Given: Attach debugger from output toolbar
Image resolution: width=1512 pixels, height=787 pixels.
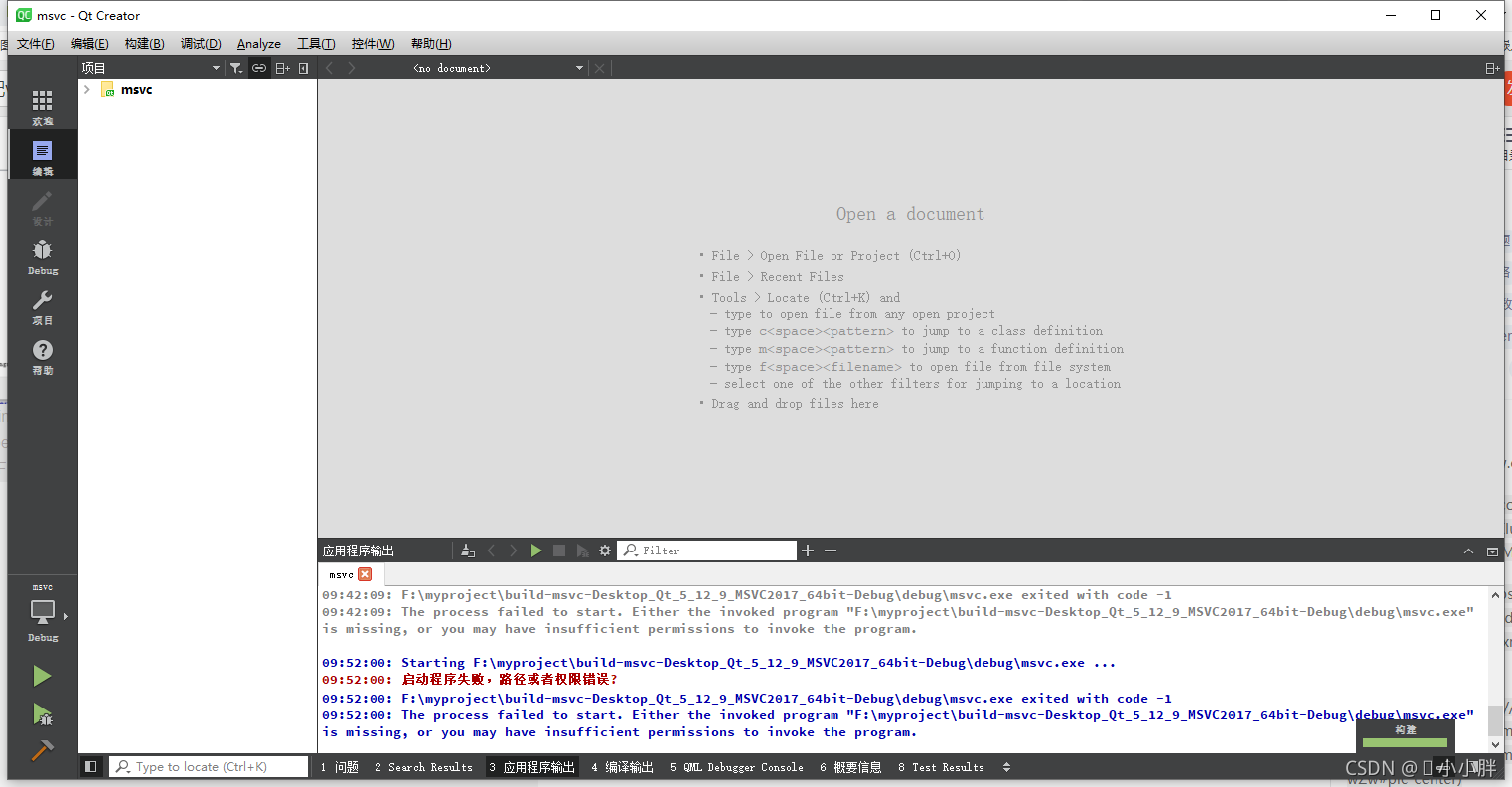Looking at the screenshot, I should (x=582, y=551).
